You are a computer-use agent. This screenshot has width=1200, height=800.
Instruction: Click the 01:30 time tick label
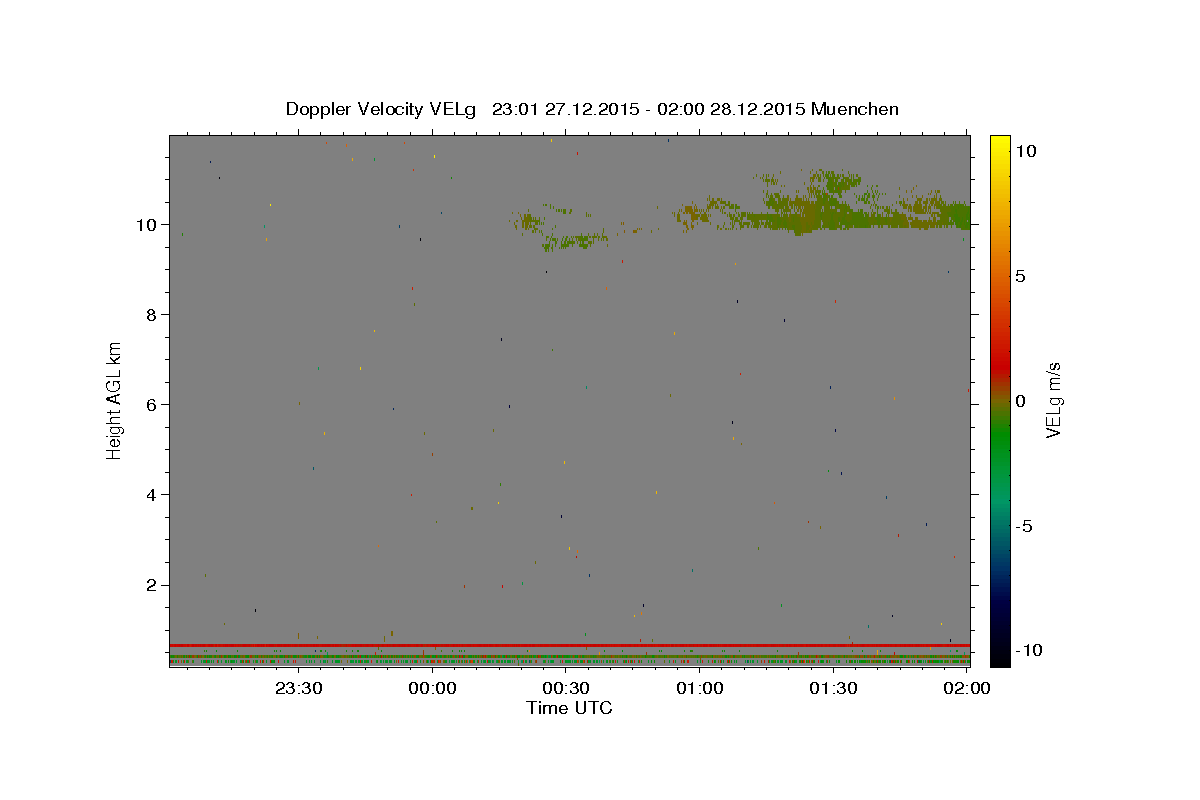pos(833,688)
